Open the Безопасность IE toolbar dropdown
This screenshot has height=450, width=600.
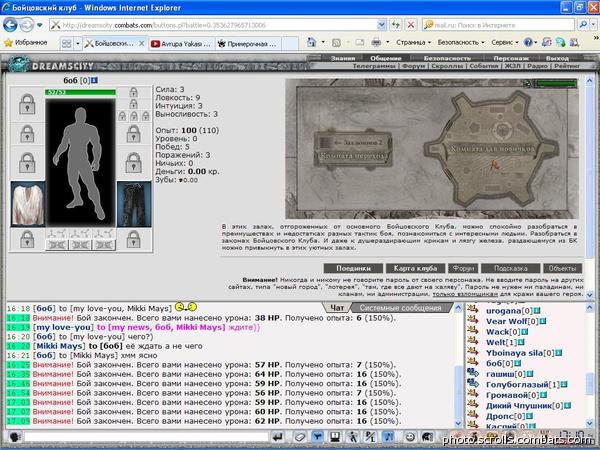tap(461, 42)
